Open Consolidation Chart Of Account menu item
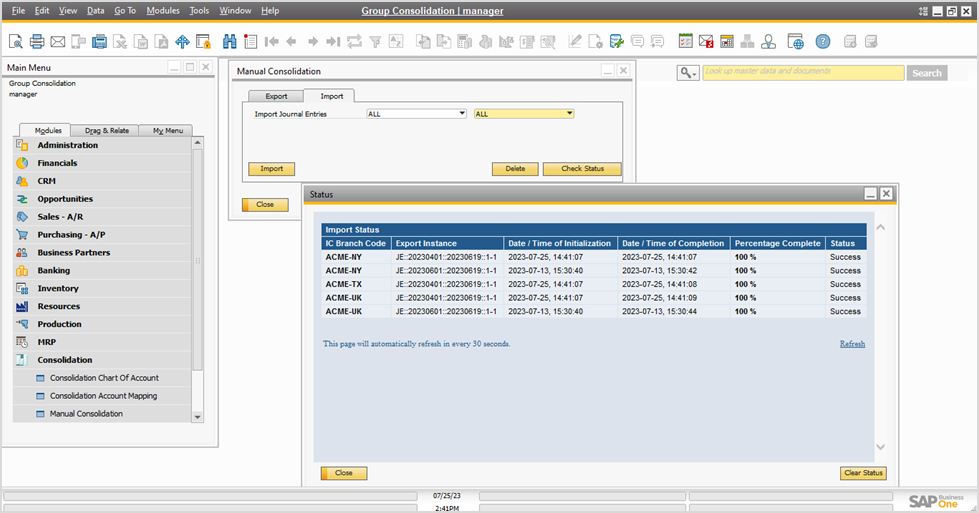Image resolution: width=979 pixels, height=513 pixels. 104,378
